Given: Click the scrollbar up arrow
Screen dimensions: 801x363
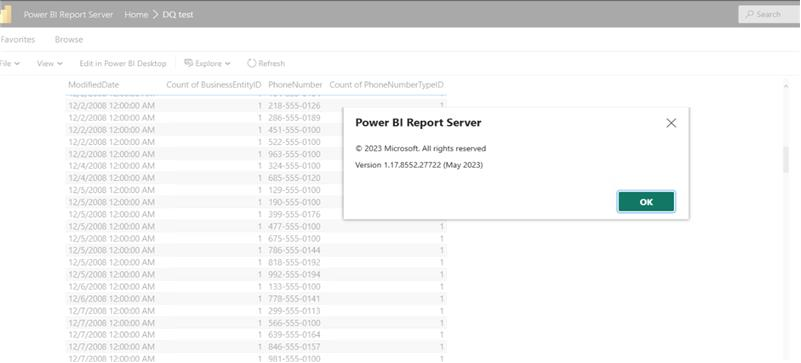Looking at the screenshot, I should click(x=786, y=86).
